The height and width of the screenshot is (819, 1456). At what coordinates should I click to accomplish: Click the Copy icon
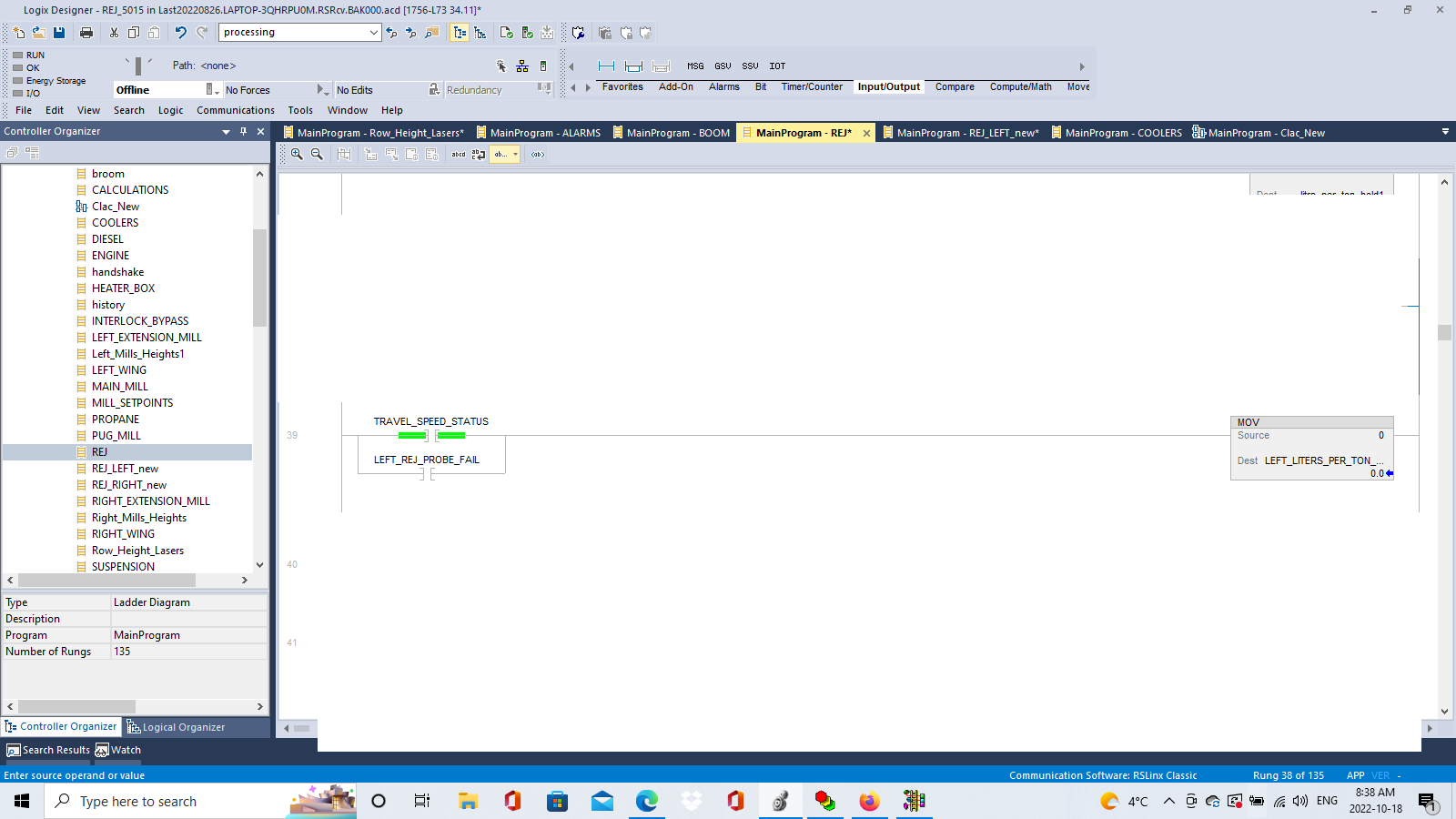click(x=134, y=33)
